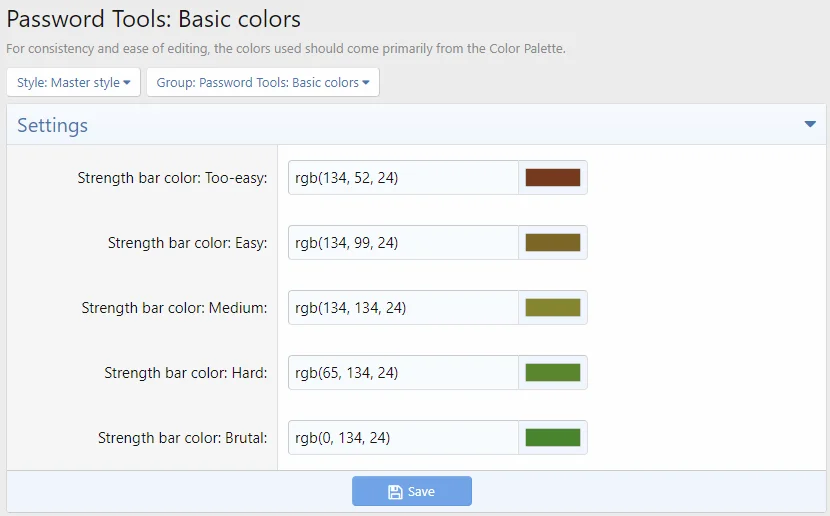The height and width of the screenshot is (516, 830).
Task: Click the Settings section header title
Action: coord(53,126)
